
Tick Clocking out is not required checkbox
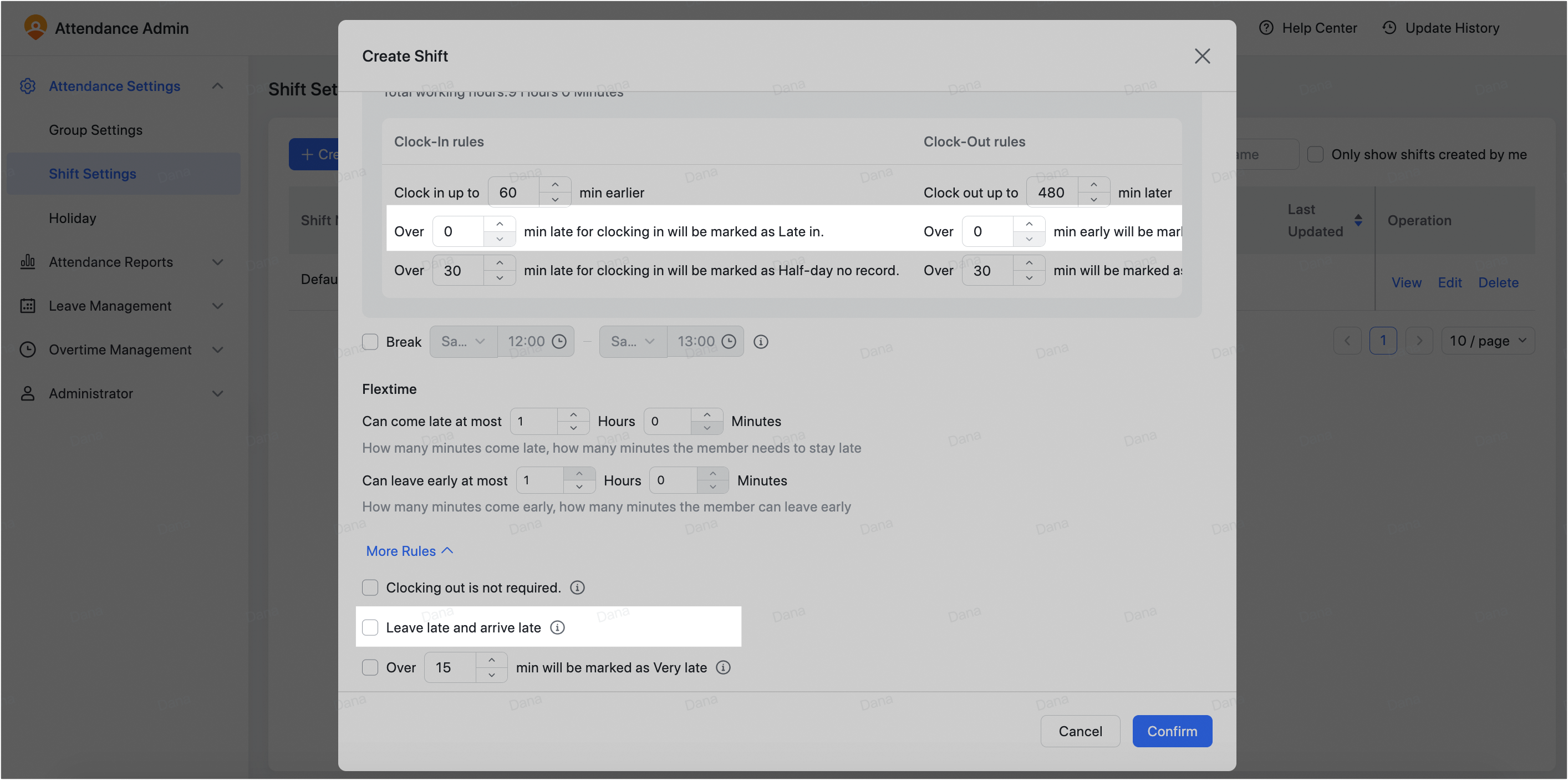[x=370, y=587]
